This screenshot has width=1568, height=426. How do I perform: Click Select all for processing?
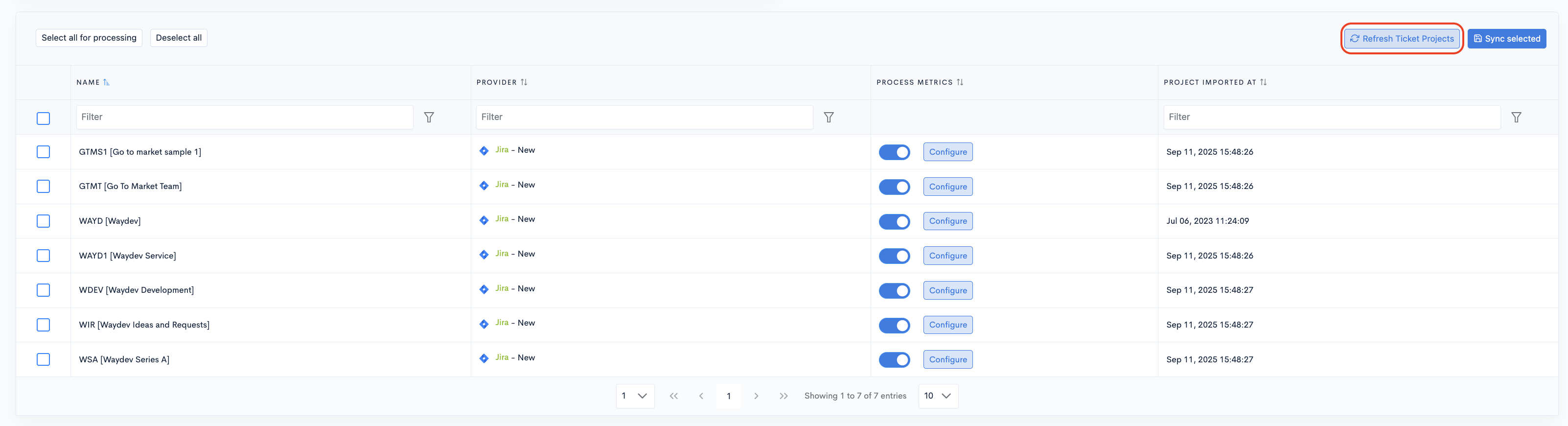89,38
